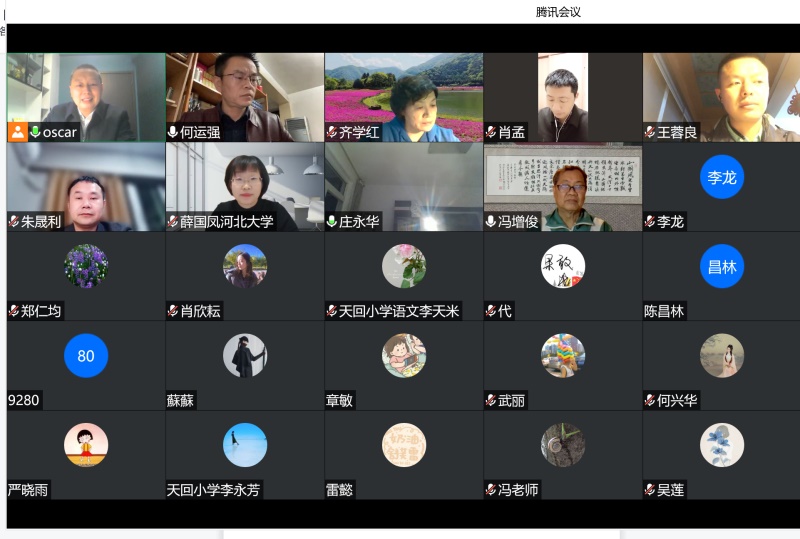
Task: Click the muted mic icon beside 吴莲
Action: click(650, 490)
